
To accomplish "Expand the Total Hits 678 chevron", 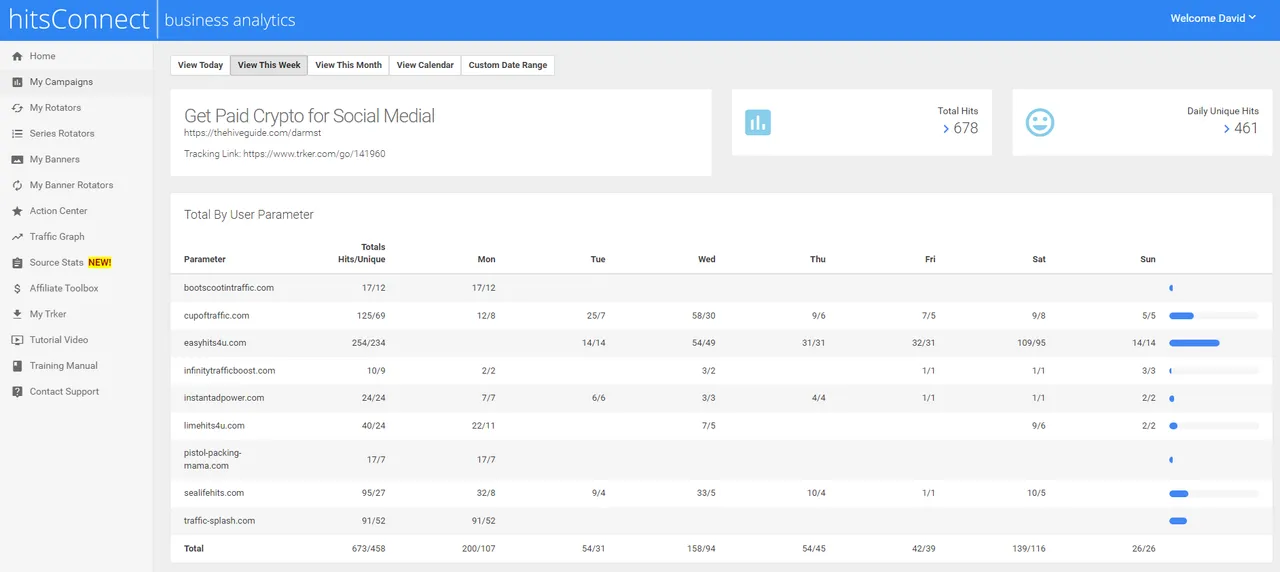I will (x=946, y=129).
